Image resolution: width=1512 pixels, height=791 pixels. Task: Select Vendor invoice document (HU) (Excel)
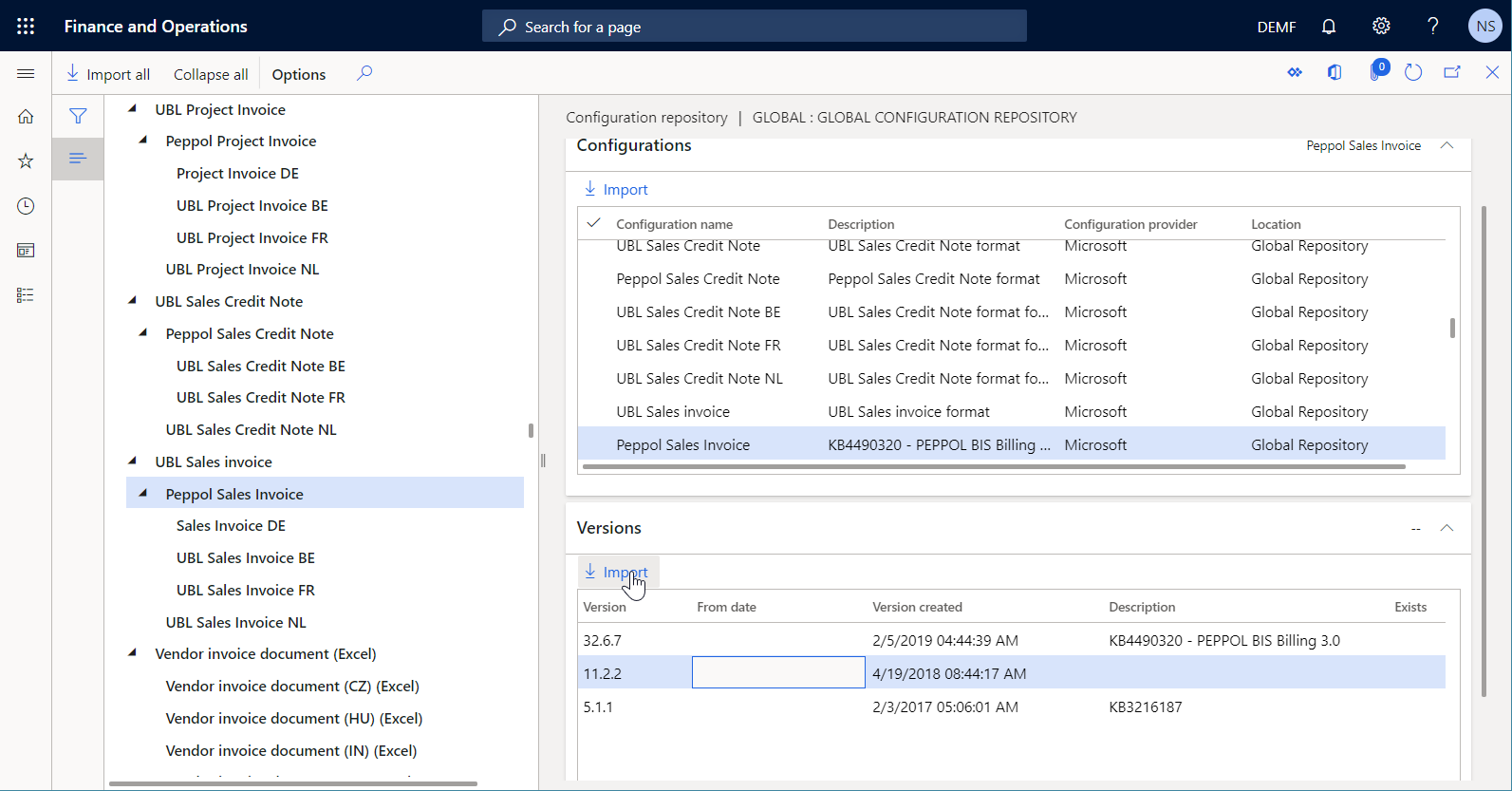coord(294,718)
